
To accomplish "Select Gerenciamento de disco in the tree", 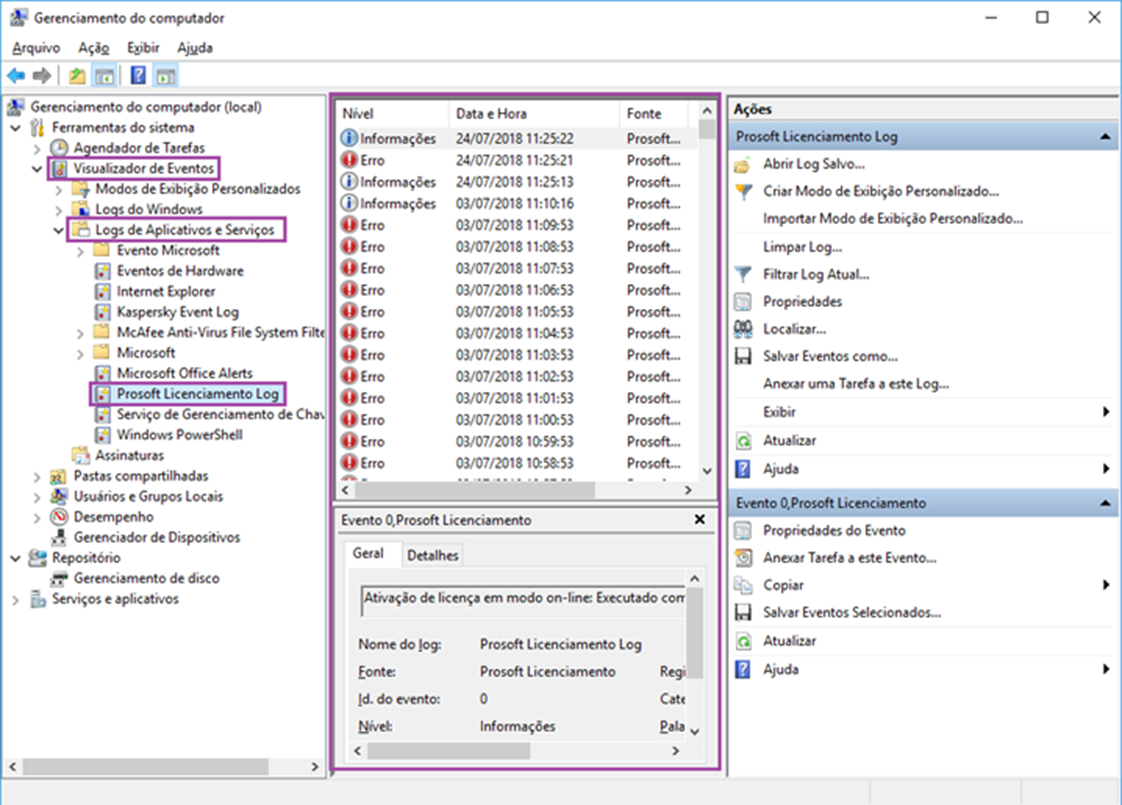I will tap(147, 579).
